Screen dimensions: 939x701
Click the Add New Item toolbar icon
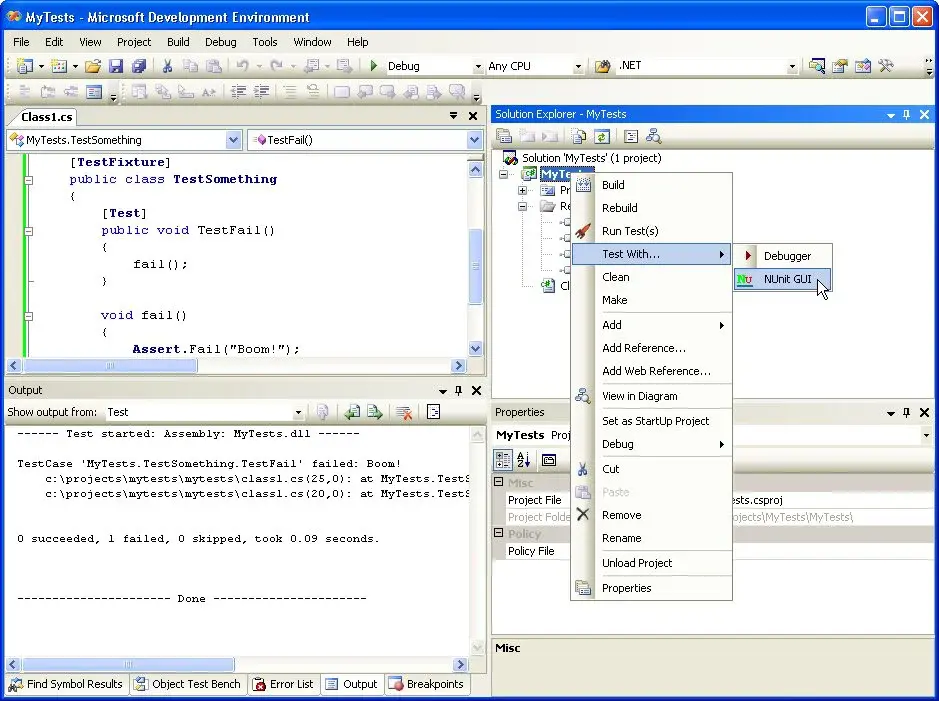point(59,66)
